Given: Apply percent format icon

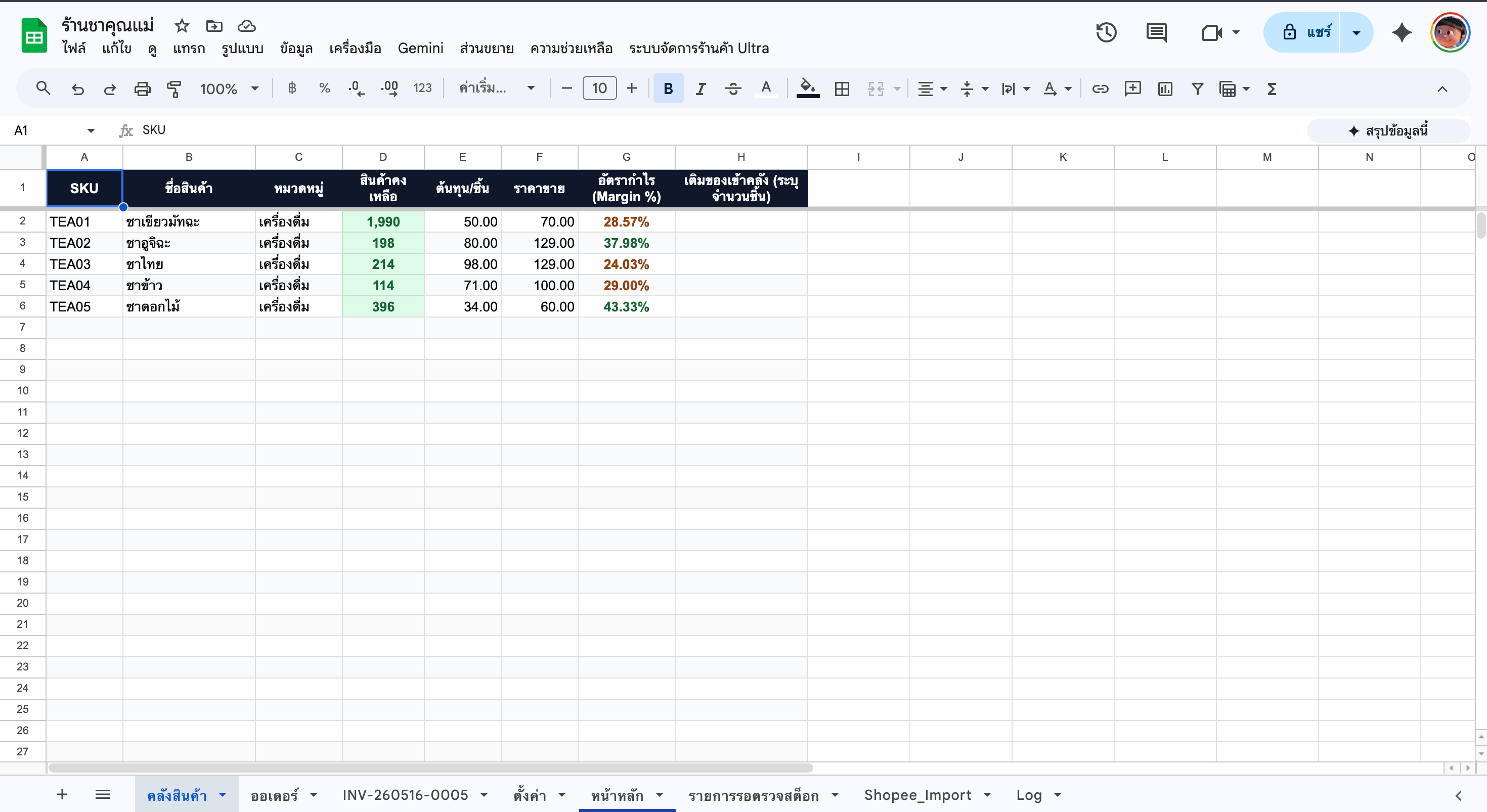Looking at the screenshot, I should point(324,88).
